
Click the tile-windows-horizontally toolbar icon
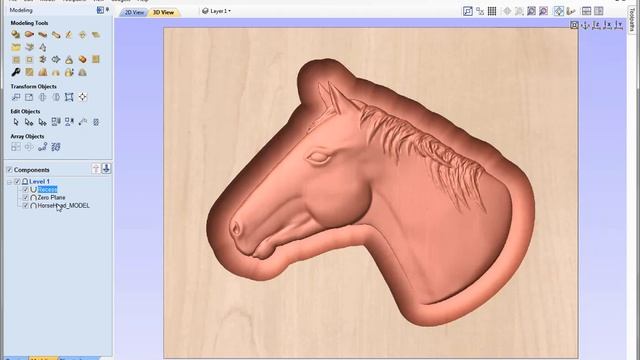click(x=587, y=11)
